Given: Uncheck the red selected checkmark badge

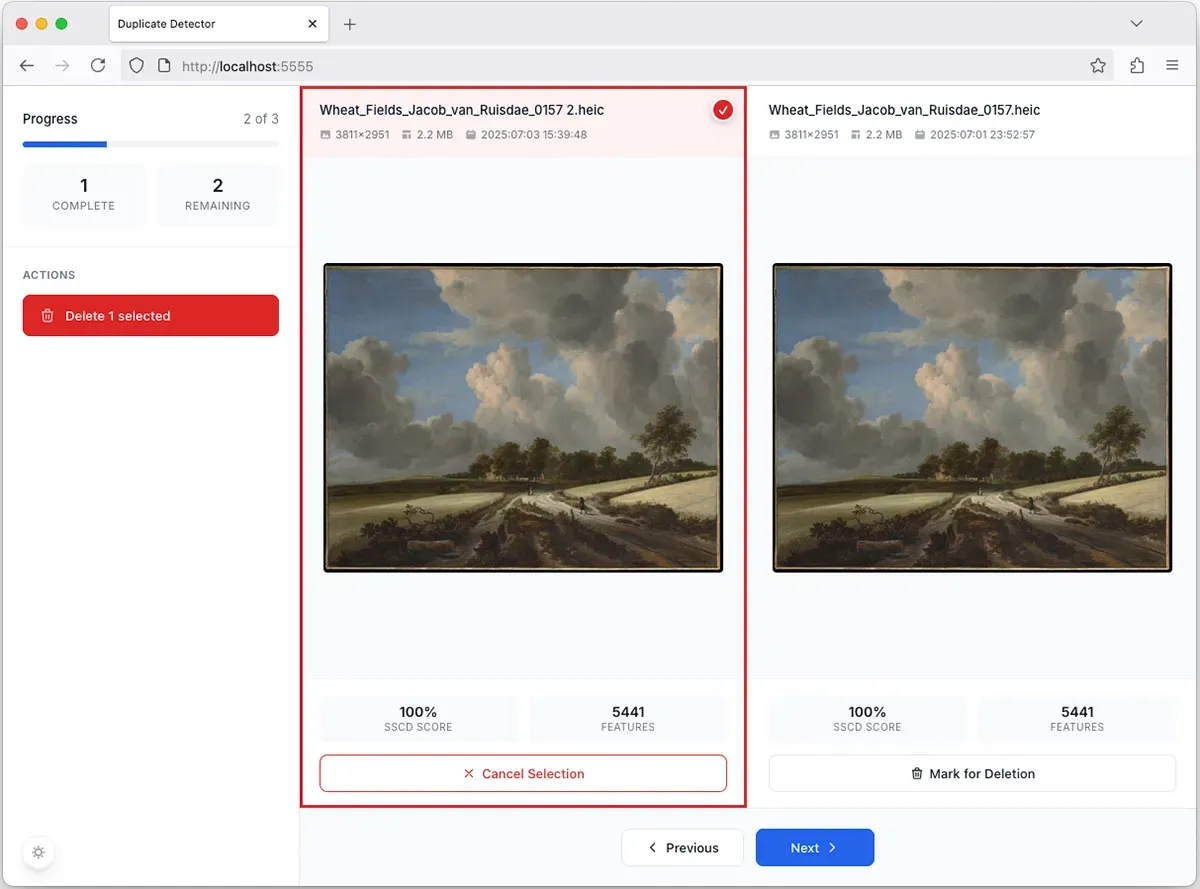Looking at the screenshot, I should [x=723, y=110].
